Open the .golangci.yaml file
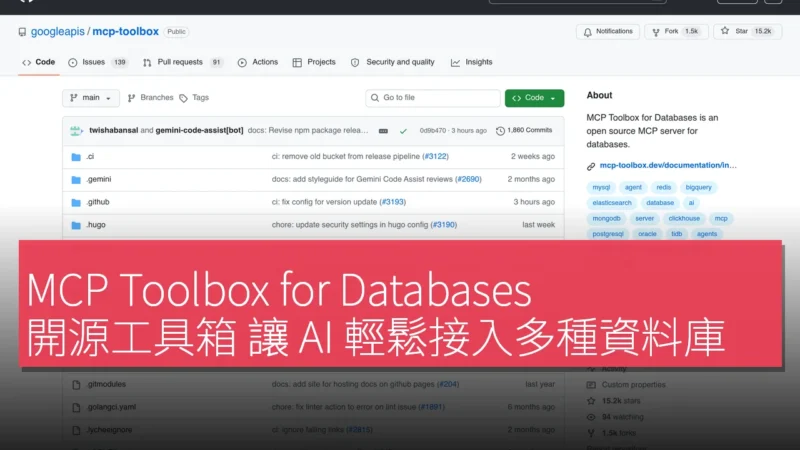 [x=111, y=407]
